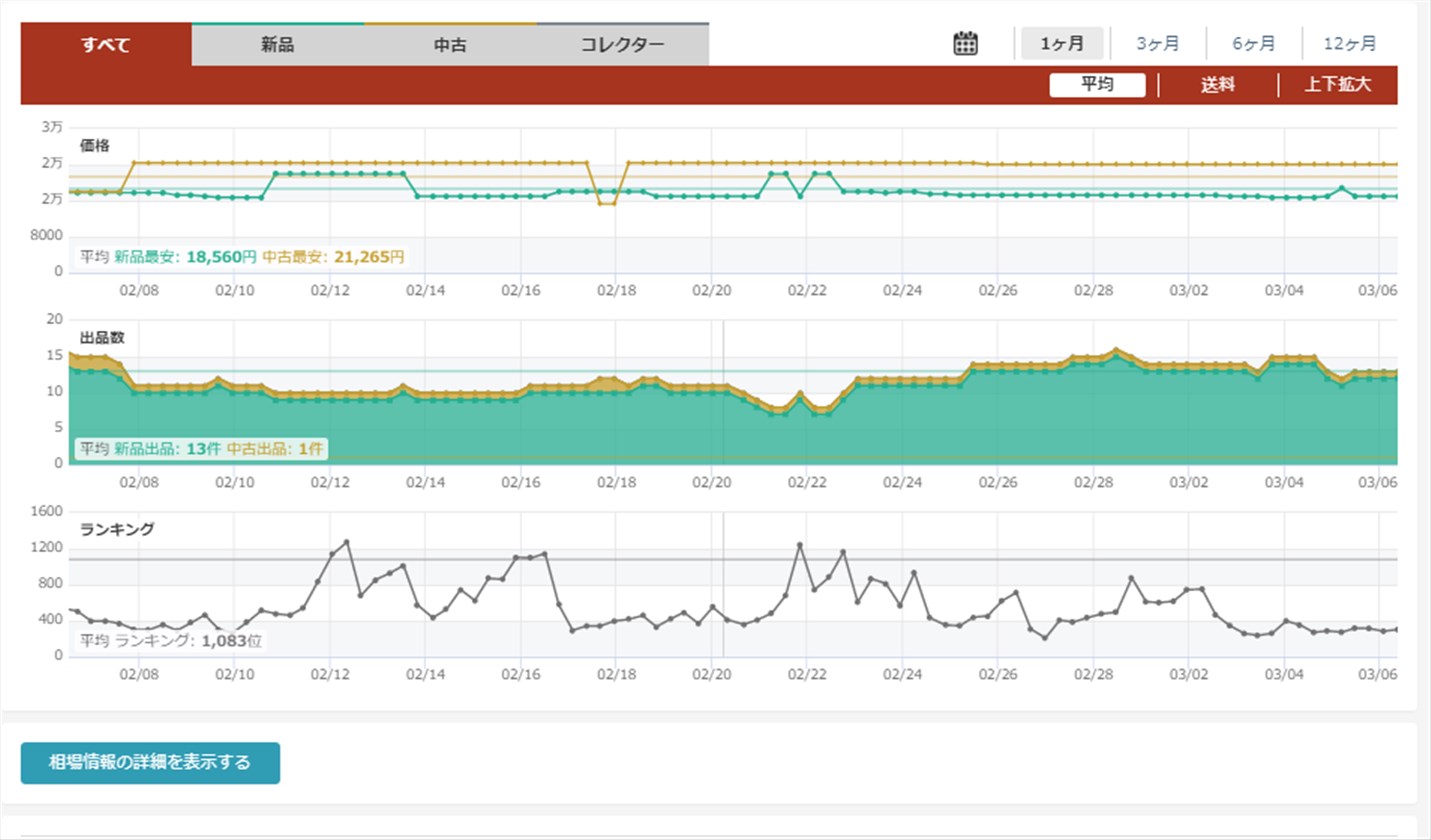Image resolution: width=1431 pixels, height=840 pixels.
Task: Switch to the 中古 tab
Action: tap(450, 45)
